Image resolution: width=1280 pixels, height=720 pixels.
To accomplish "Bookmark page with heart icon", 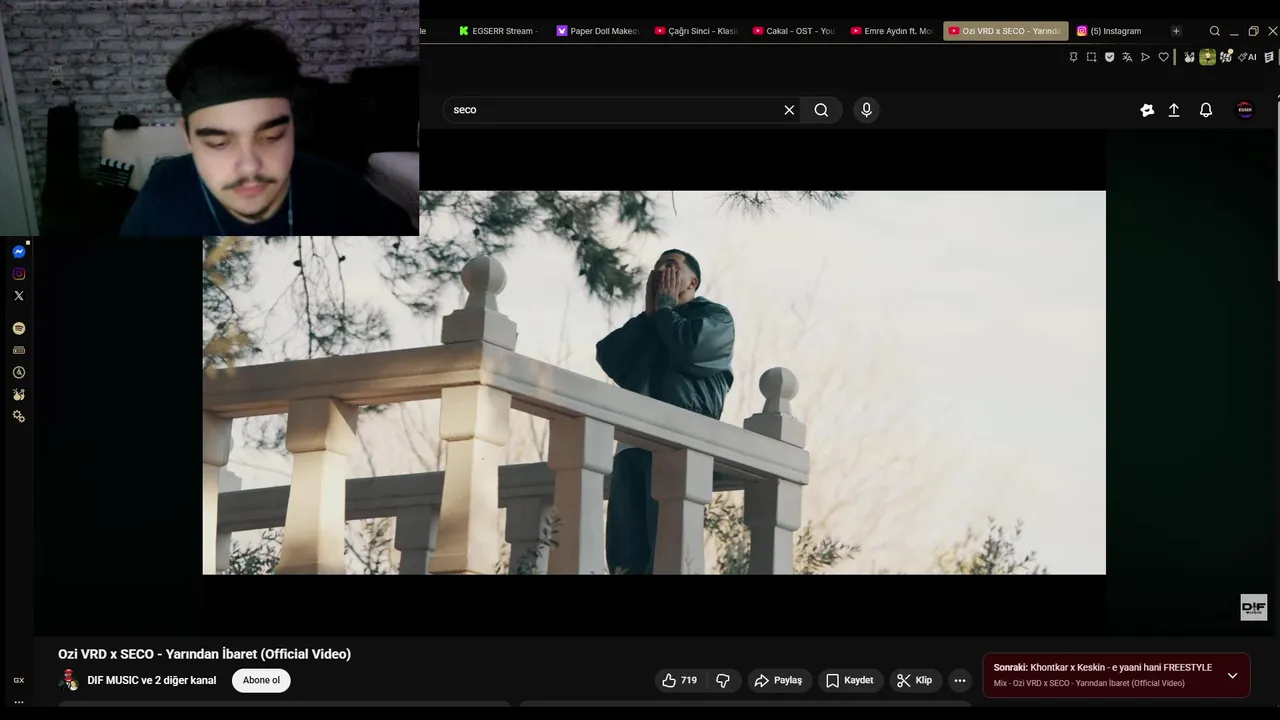I will click(1163, 57).
